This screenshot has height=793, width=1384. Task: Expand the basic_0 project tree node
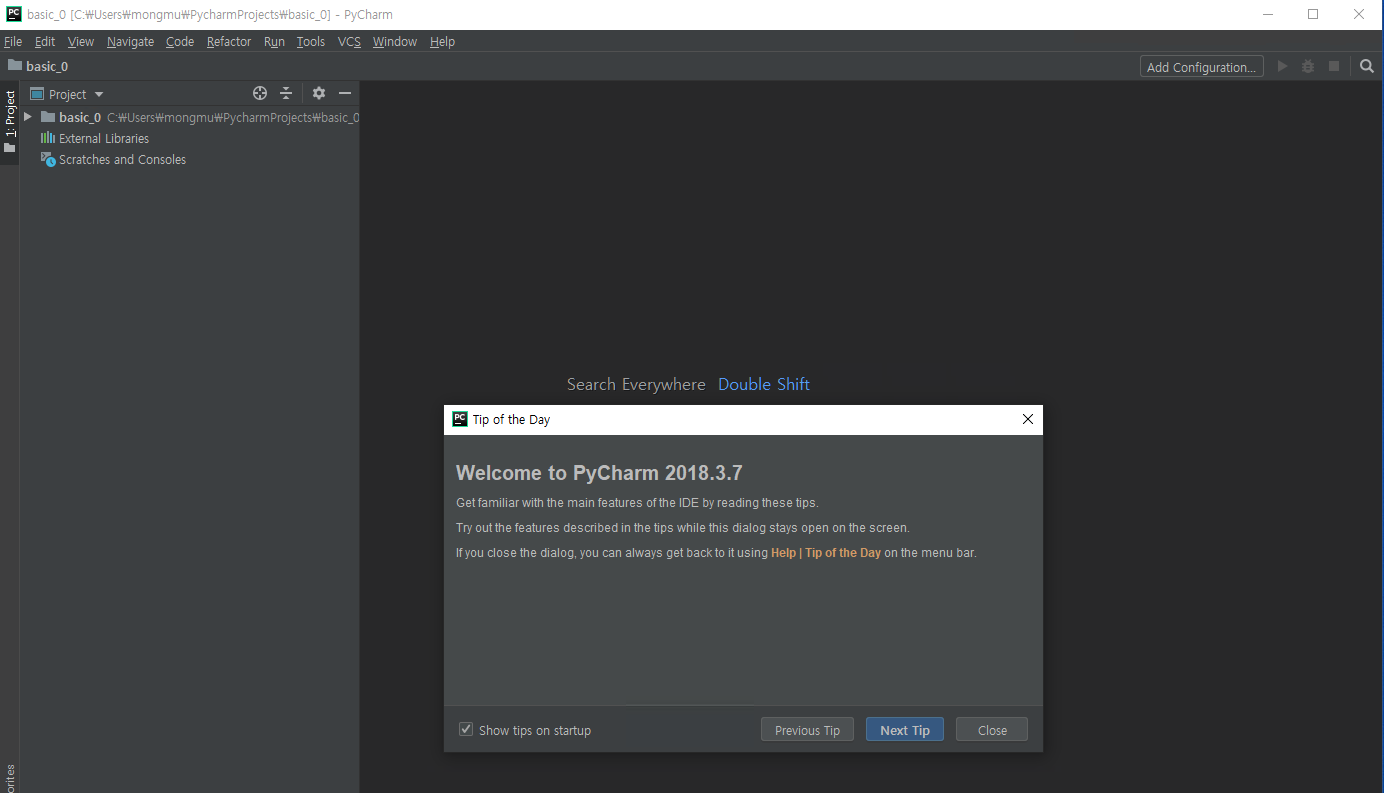point(28,117)
